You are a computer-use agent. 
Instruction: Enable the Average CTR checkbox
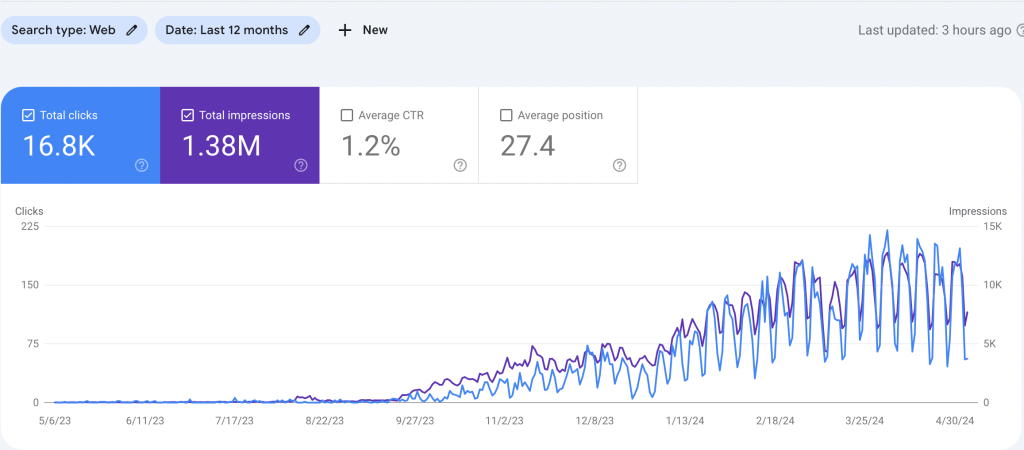(347, 116)
